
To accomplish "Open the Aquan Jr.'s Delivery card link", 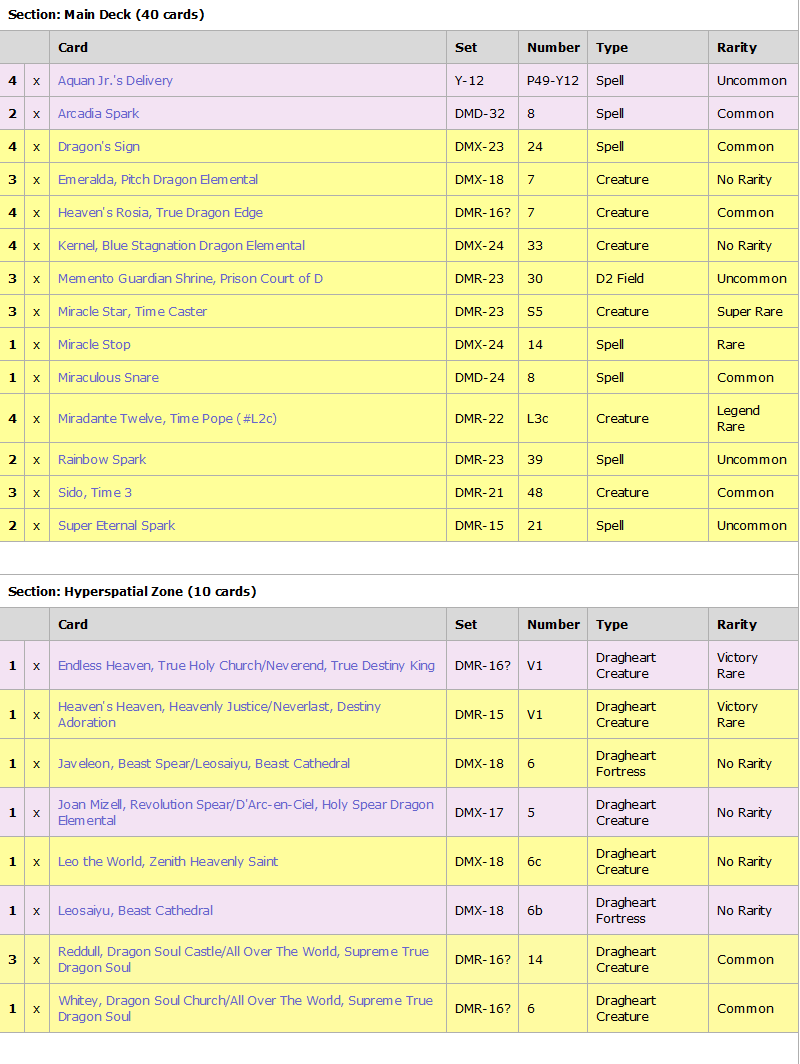I will (115, 81).
